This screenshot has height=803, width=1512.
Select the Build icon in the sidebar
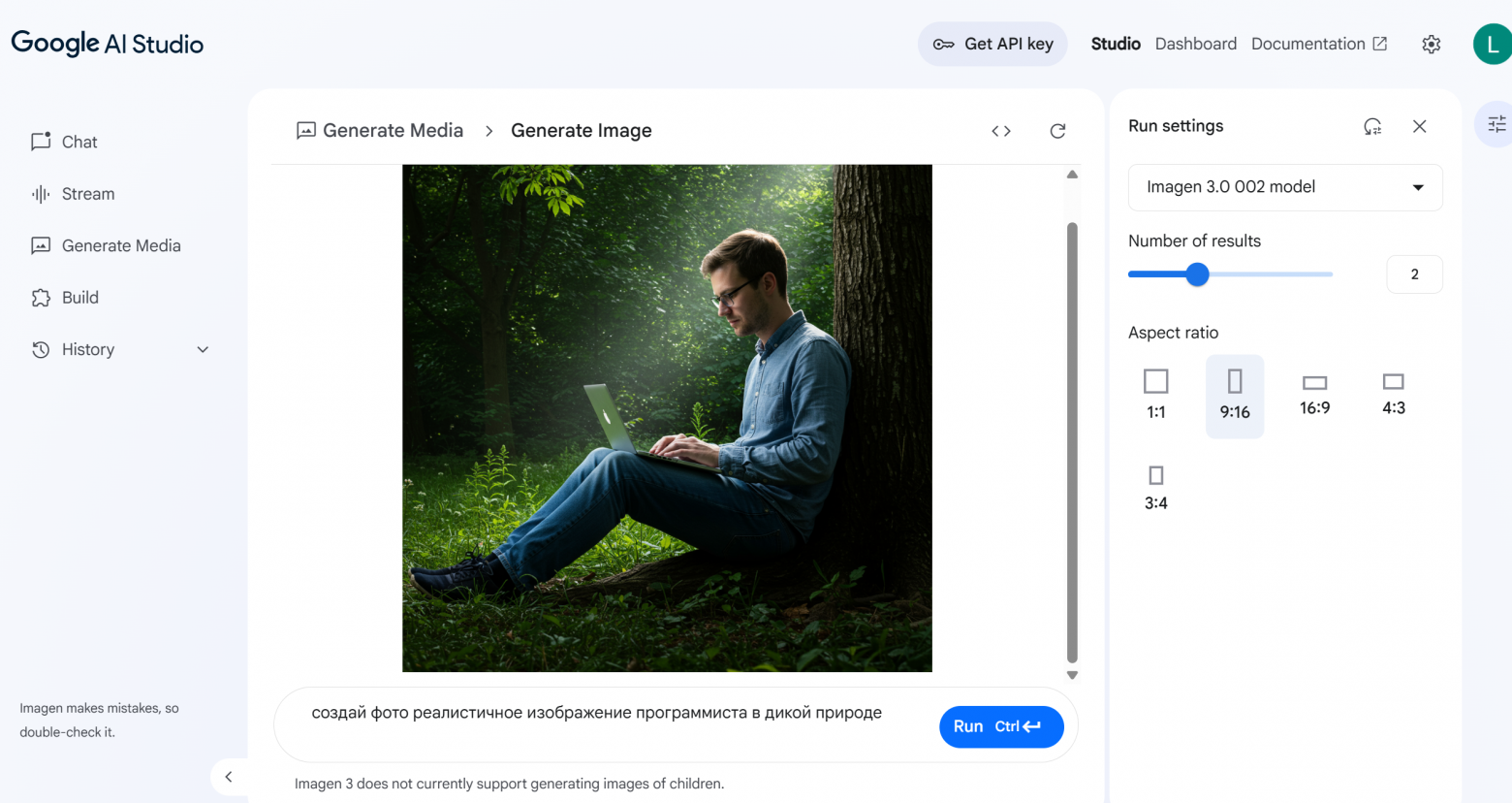[39, 297]
